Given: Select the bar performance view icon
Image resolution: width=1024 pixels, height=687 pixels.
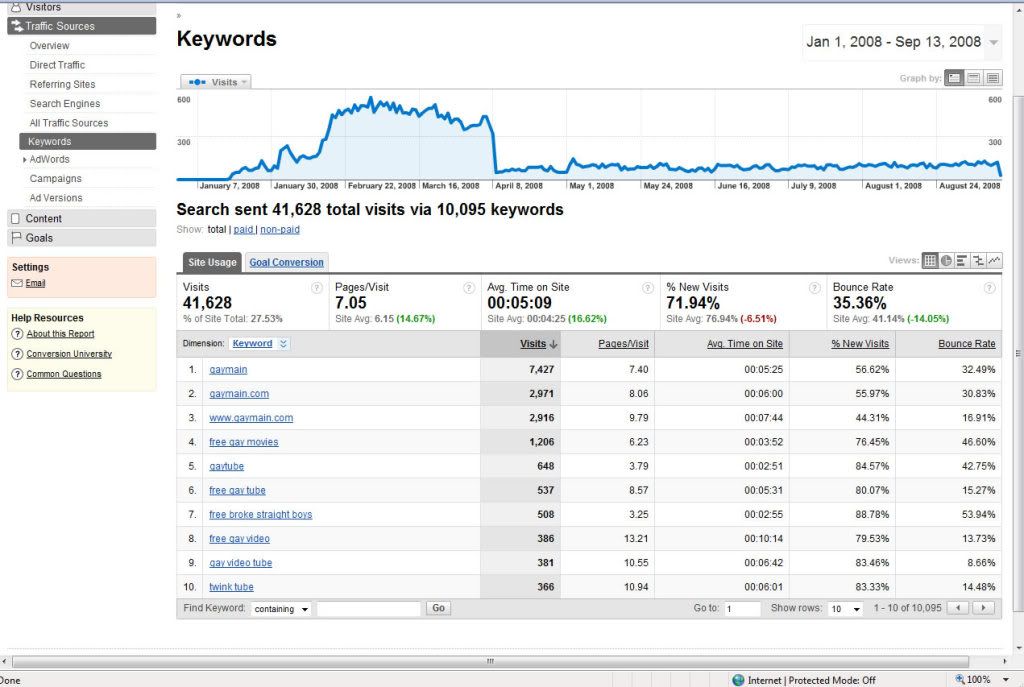Looking at the screenshot, I should [962, 261].
